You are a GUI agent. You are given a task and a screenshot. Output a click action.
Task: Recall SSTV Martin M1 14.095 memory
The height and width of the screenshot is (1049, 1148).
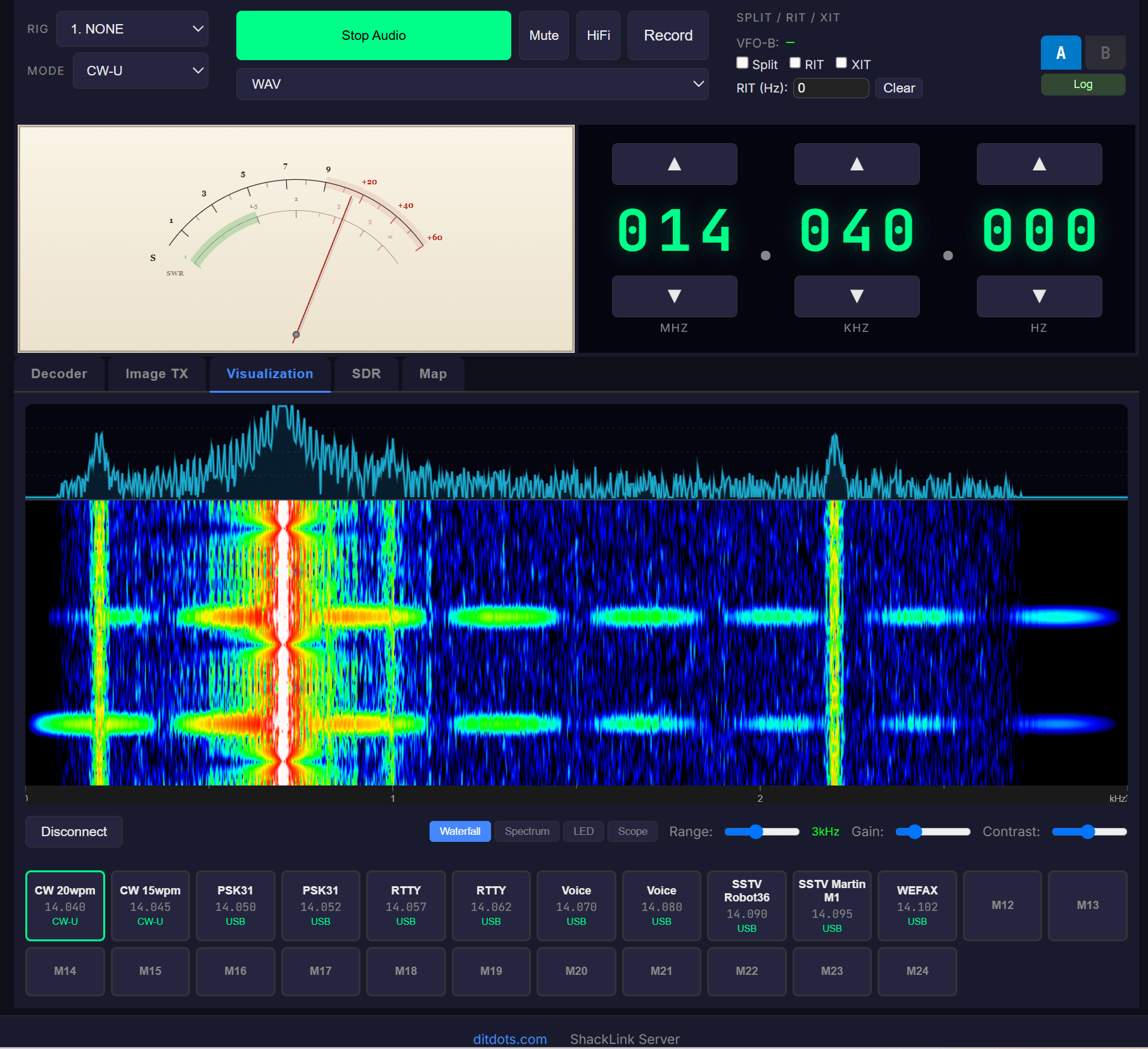832,905
